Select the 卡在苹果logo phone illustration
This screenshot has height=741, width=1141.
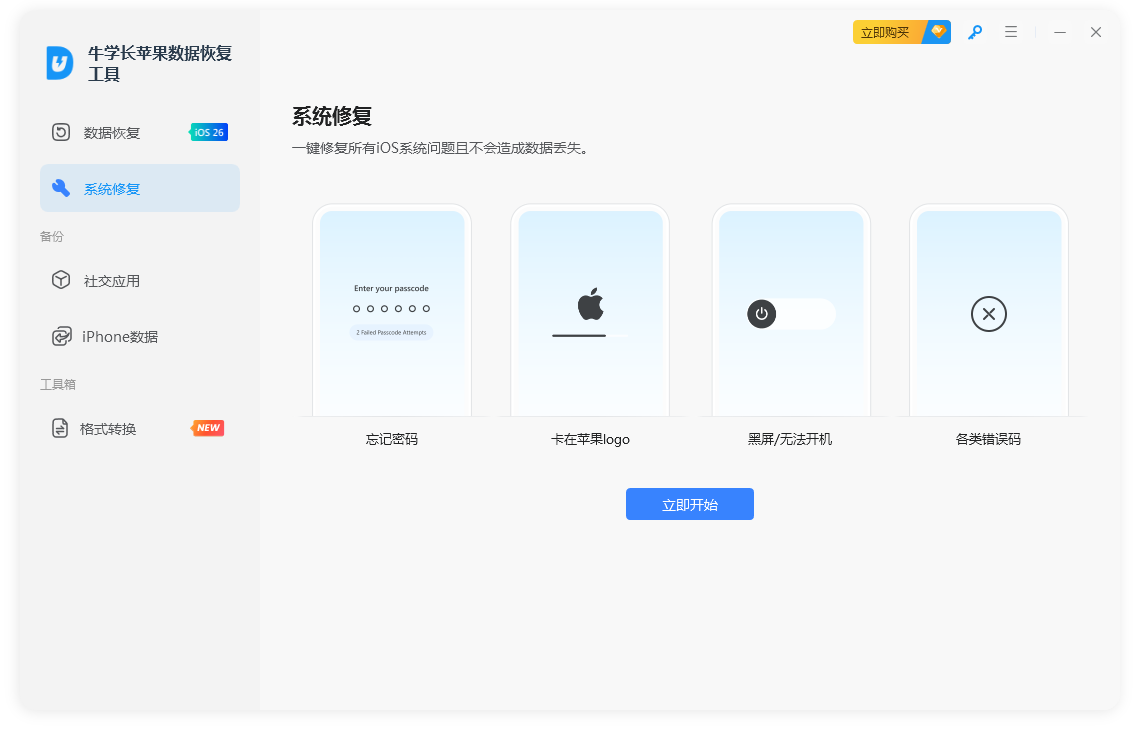(590, 312)
